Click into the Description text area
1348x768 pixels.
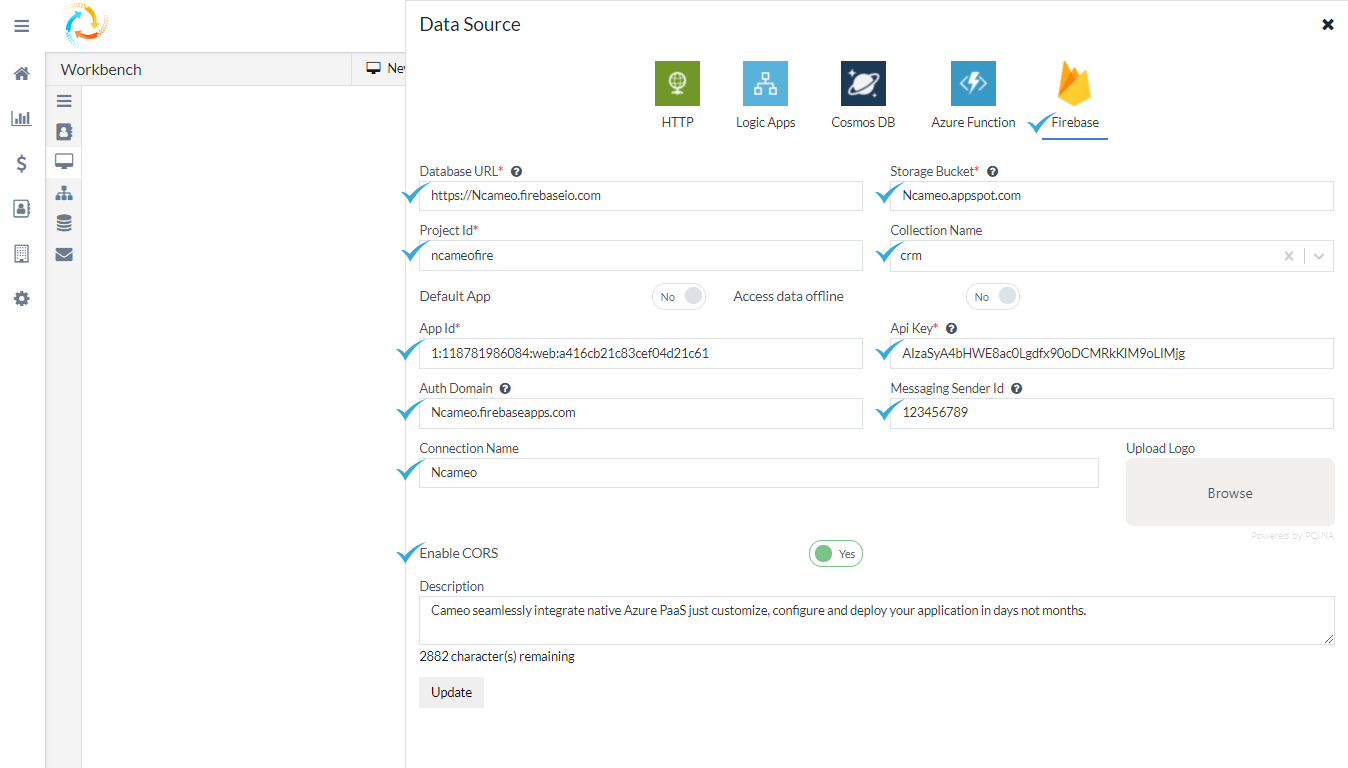tap(877, 620)
